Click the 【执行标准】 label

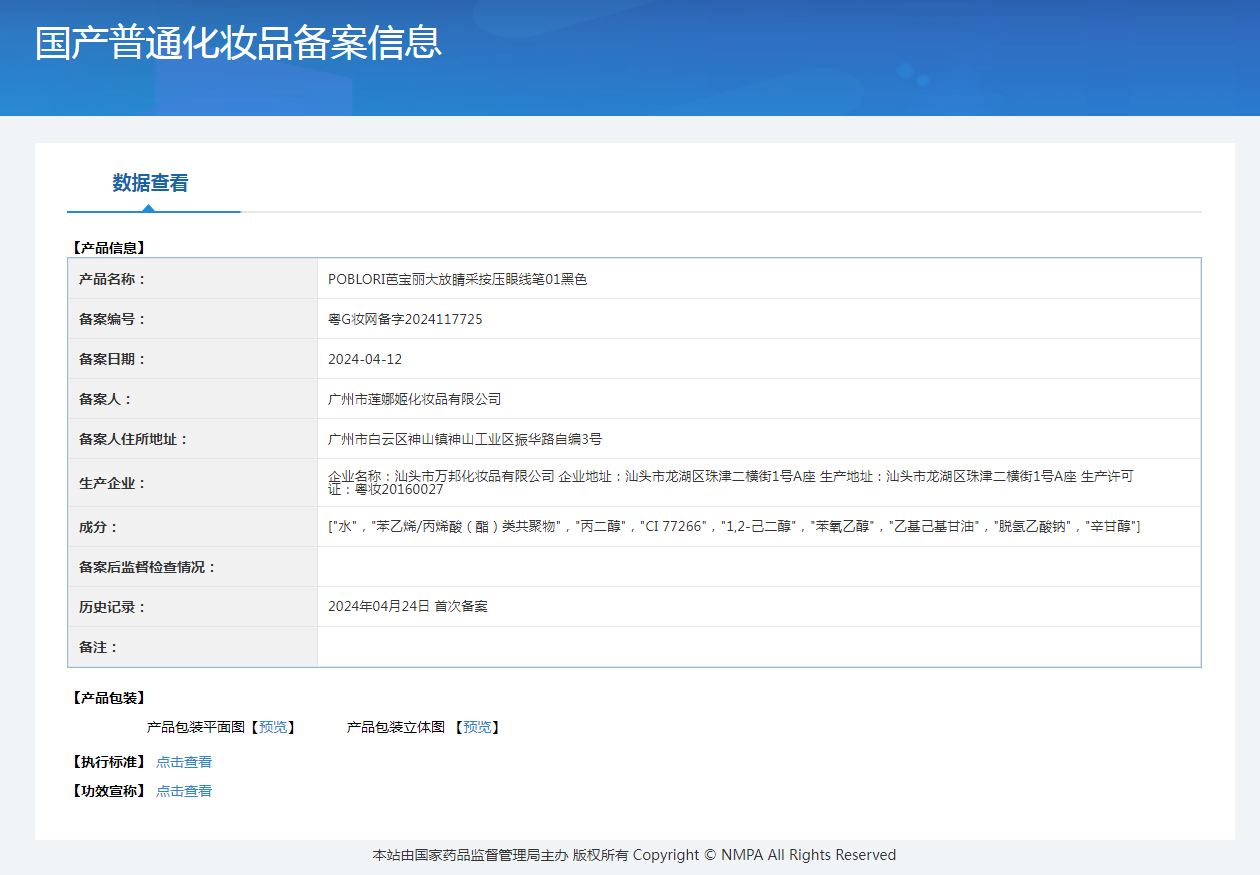(108, 762)
